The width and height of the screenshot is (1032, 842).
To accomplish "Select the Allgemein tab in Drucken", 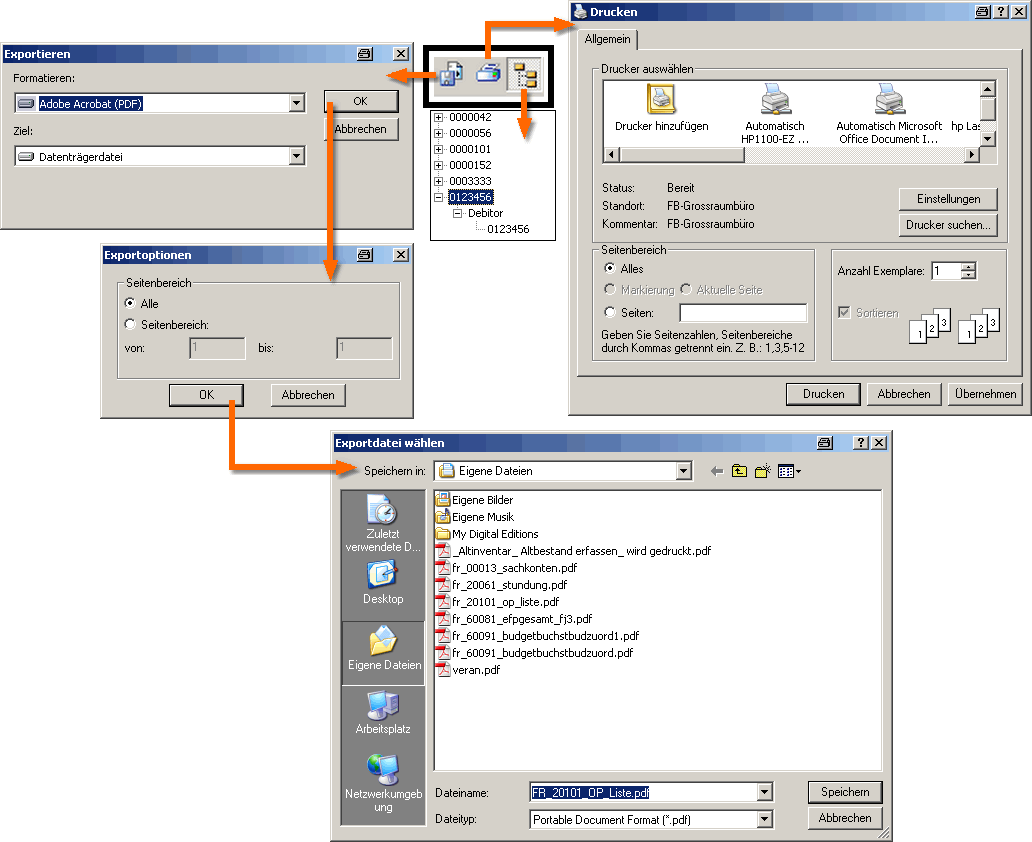I will click(607, 39).
